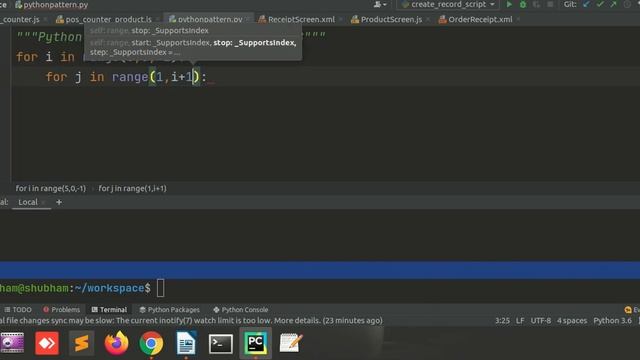Open the create_record_script run configuration dropdown

[448, 4]
